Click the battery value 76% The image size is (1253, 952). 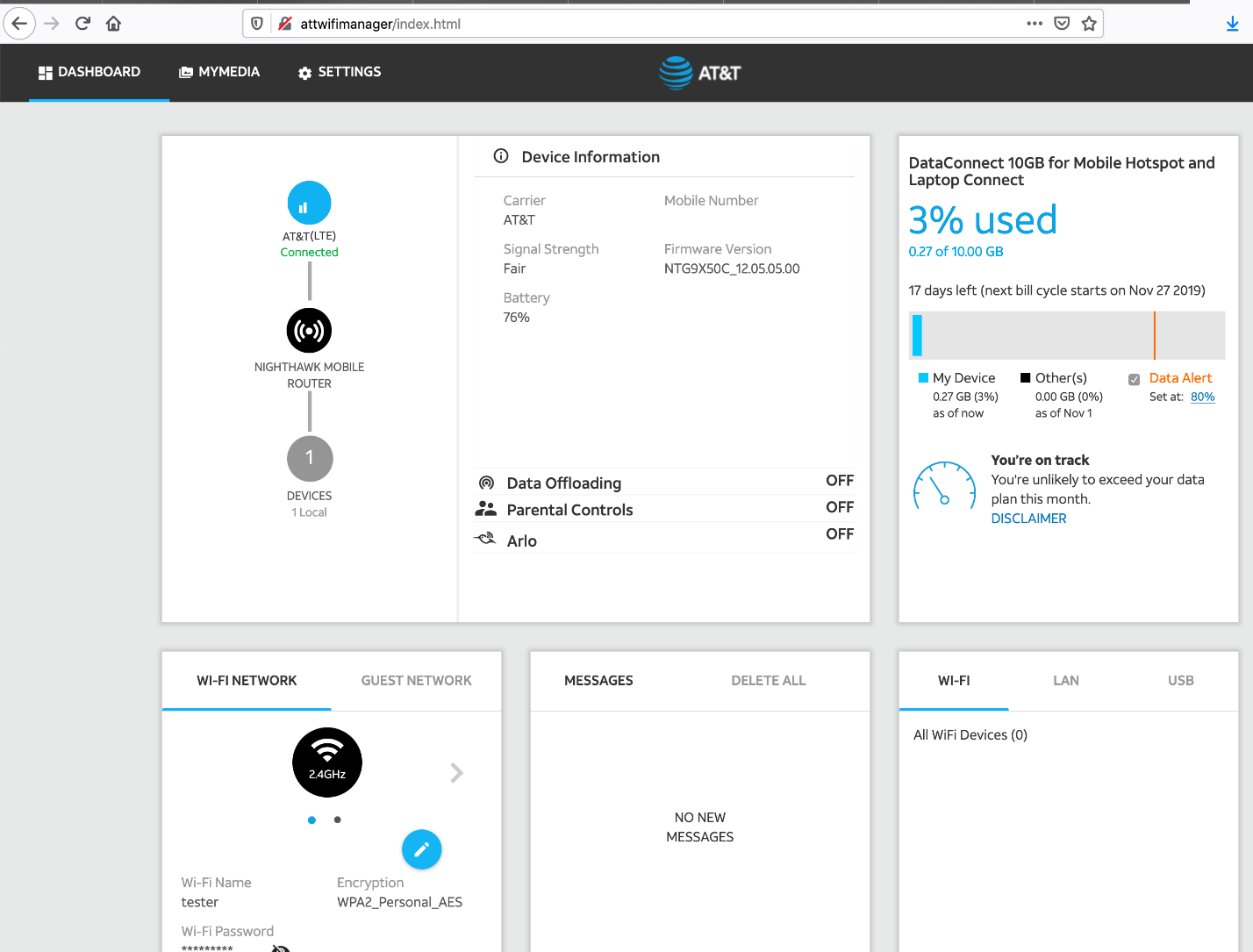click(516, 318)
